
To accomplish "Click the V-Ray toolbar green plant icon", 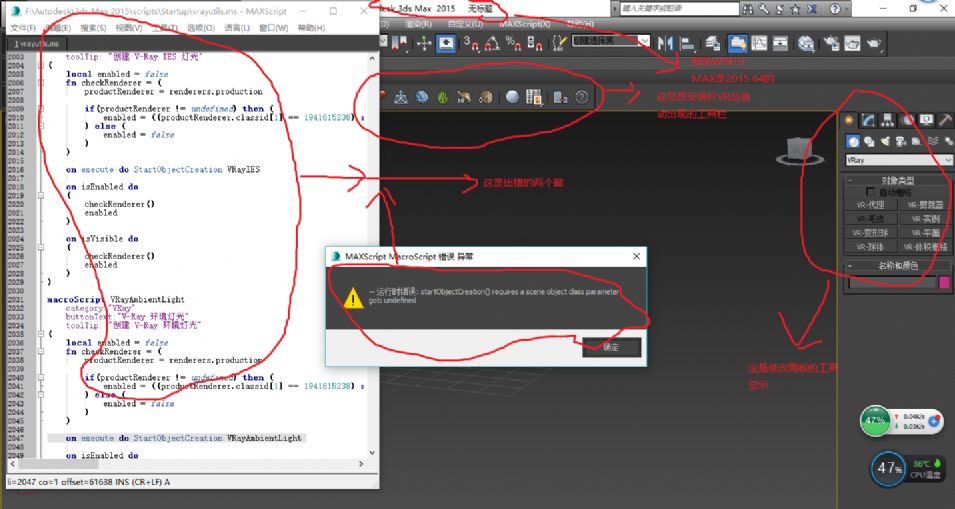I will 443,96.
